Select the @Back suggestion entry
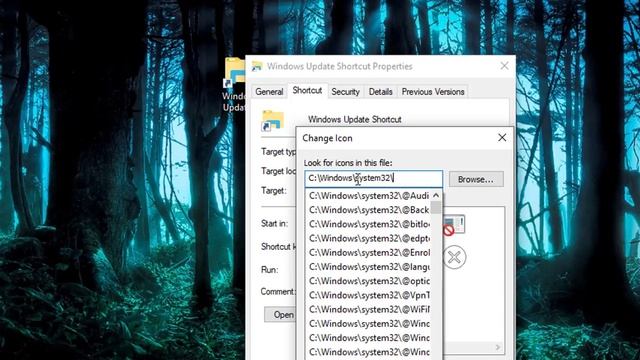The width and height of the screenshot is (640, 360). (x=369, y=210)
